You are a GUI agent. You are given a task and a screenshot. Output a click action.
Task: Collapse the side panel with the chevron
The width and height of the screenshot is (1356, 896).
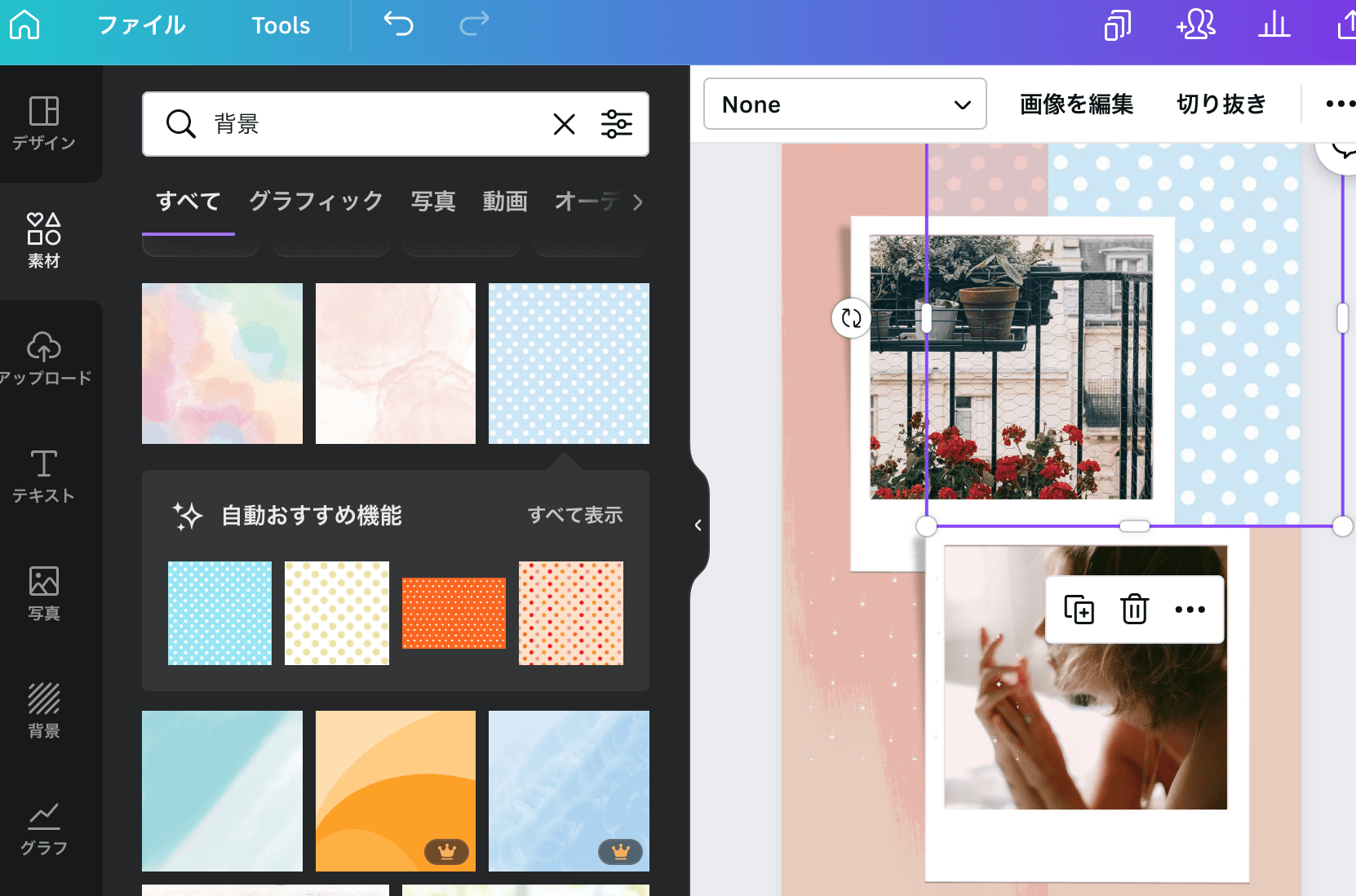[698, 525]
